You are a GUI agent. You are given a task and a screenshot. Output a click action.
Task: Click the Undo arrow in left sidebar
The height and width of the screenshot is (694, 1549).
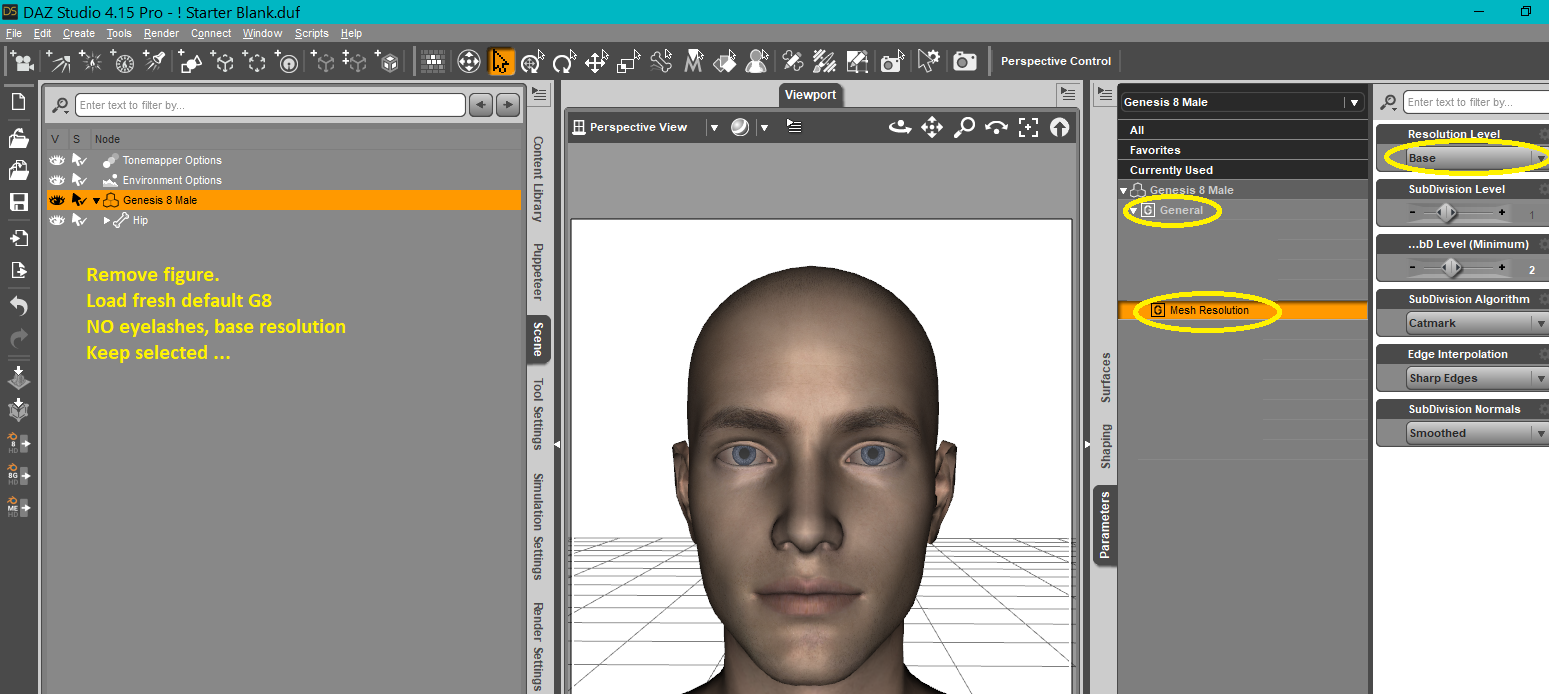click(18, 306)
